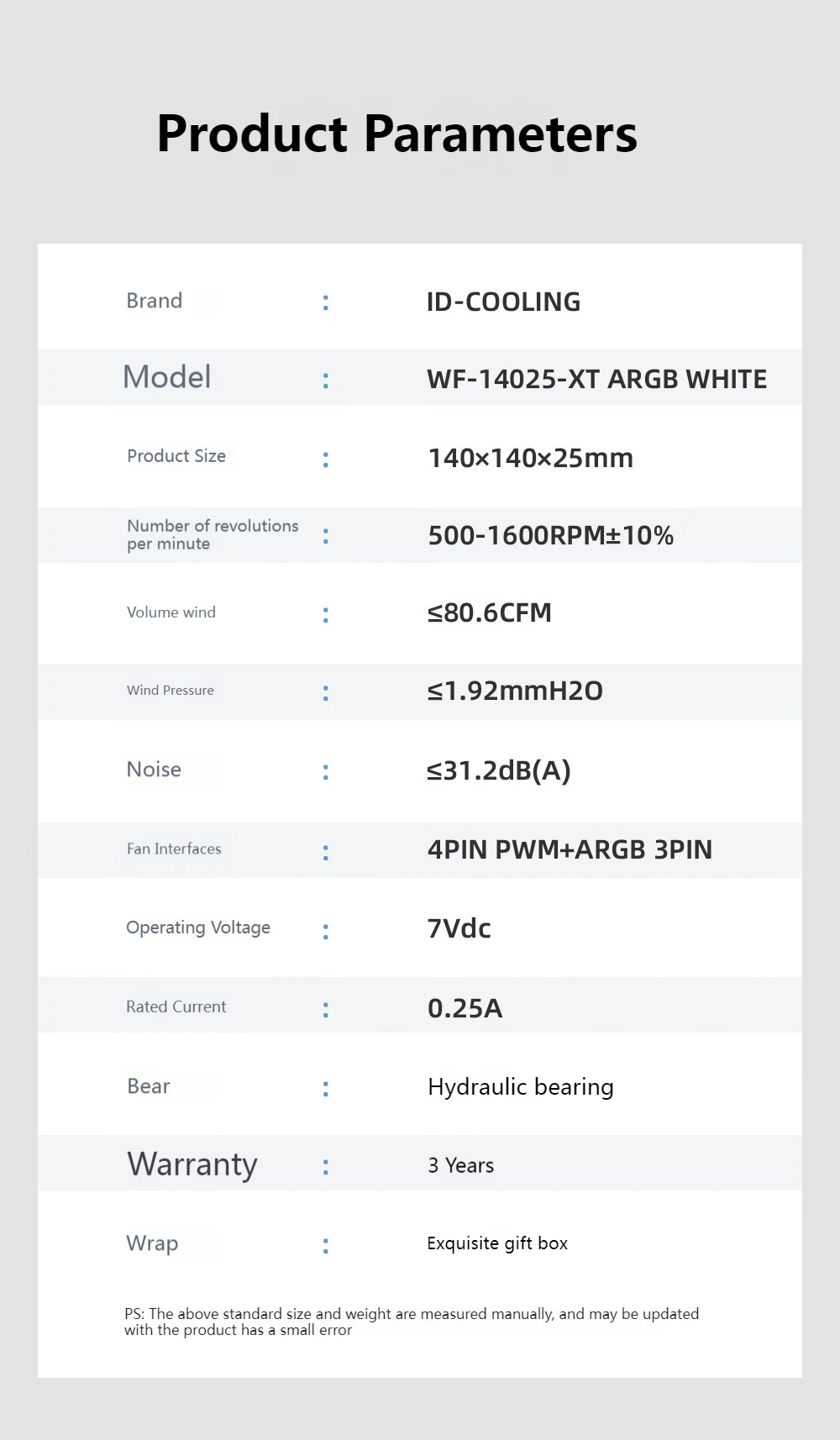This screenshot has width=840, height=1440.
Task: Click the Product Size label
Action: point(176,456)
